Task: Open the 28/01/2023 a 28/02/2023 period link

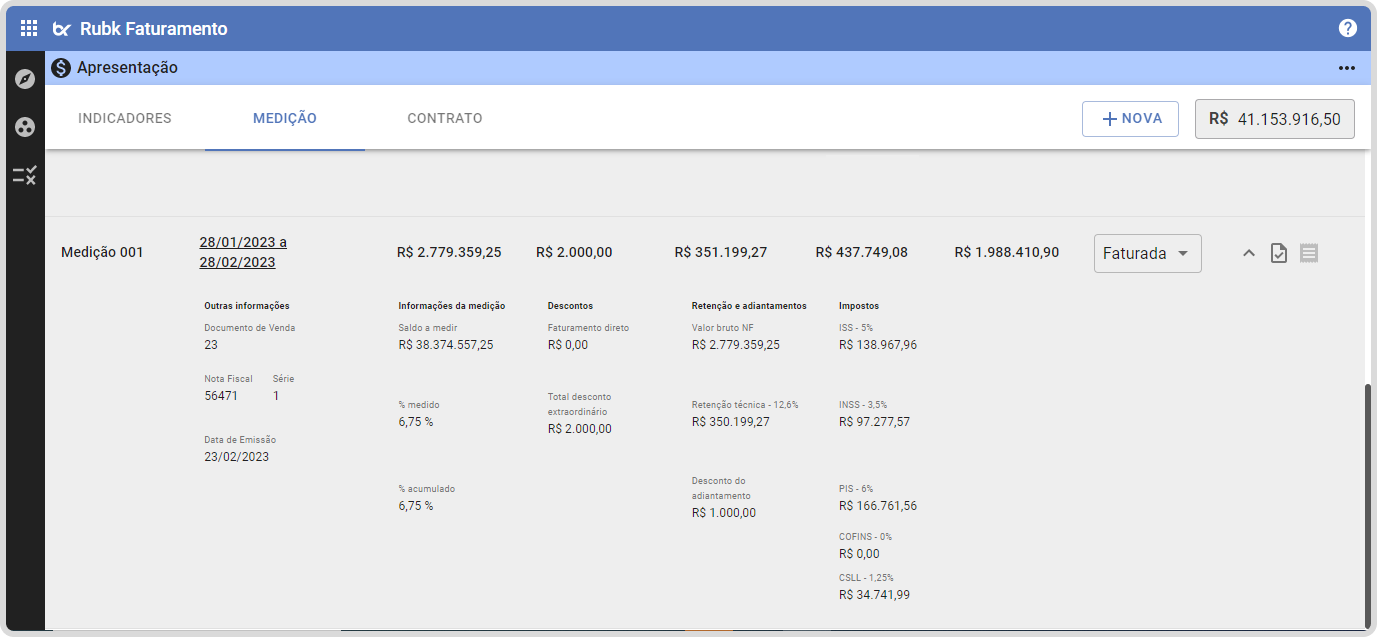Action: pos(243,252)
